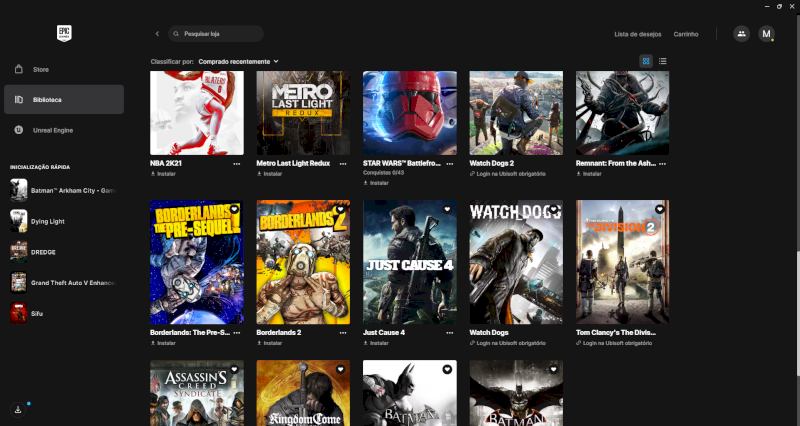Expand the Comprado recentemente sort dropdown
Image resolution: width=800 pixels, height=426 pixels.
(x=238, y=61)
